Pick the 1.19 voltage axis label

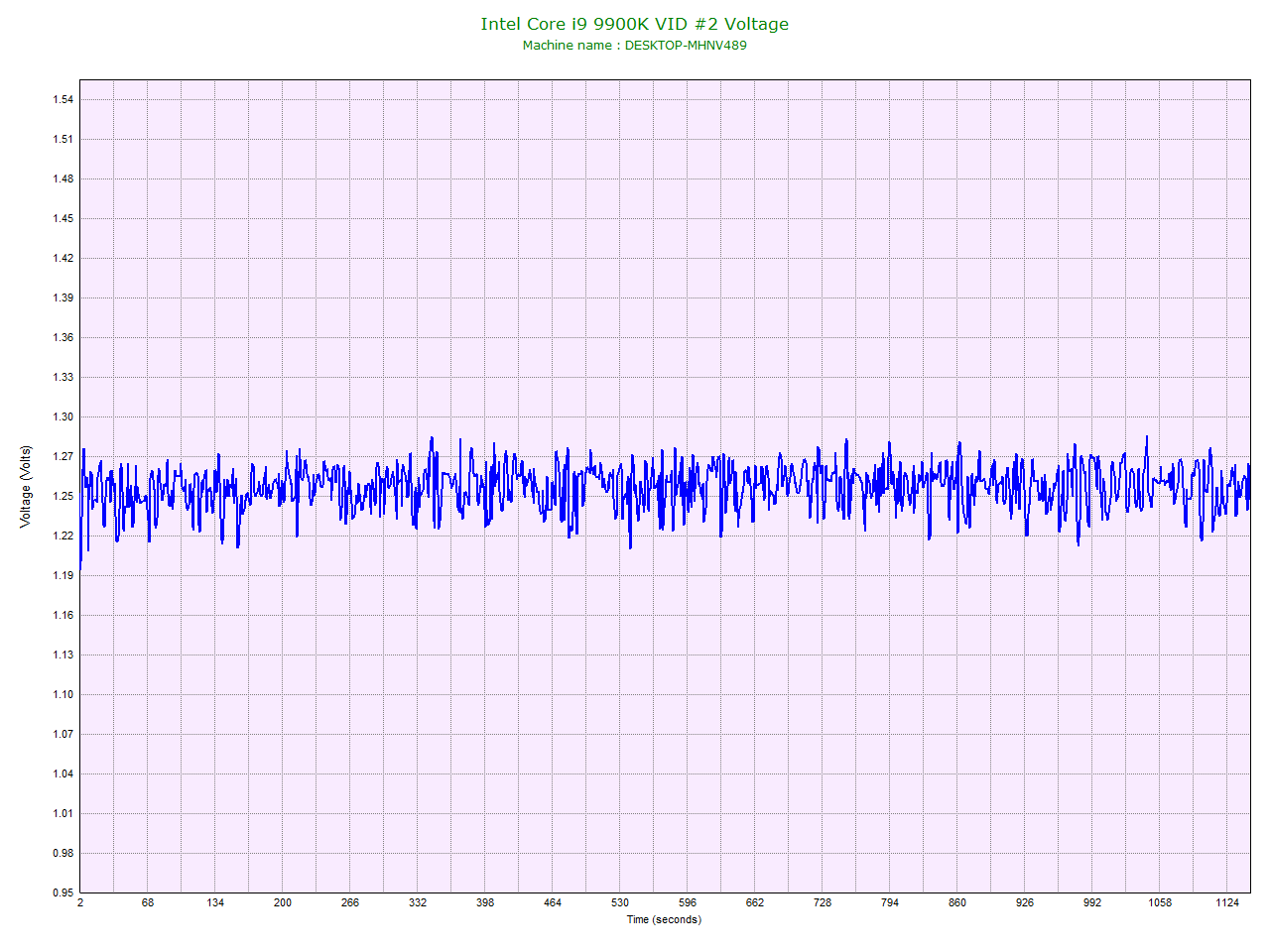tap(63, 575)
